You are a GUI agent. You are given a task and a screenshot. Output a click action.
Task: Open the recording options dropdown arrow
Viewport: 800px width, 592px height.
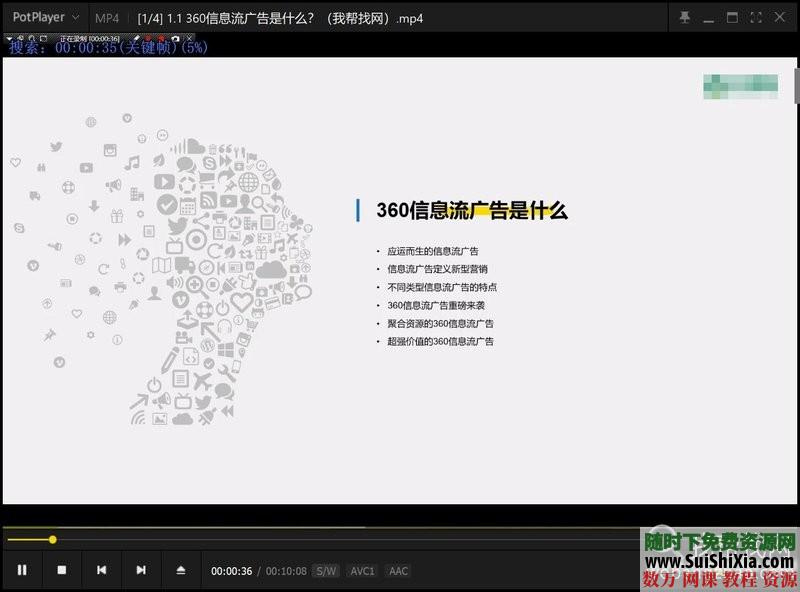(x=9, y=38)
